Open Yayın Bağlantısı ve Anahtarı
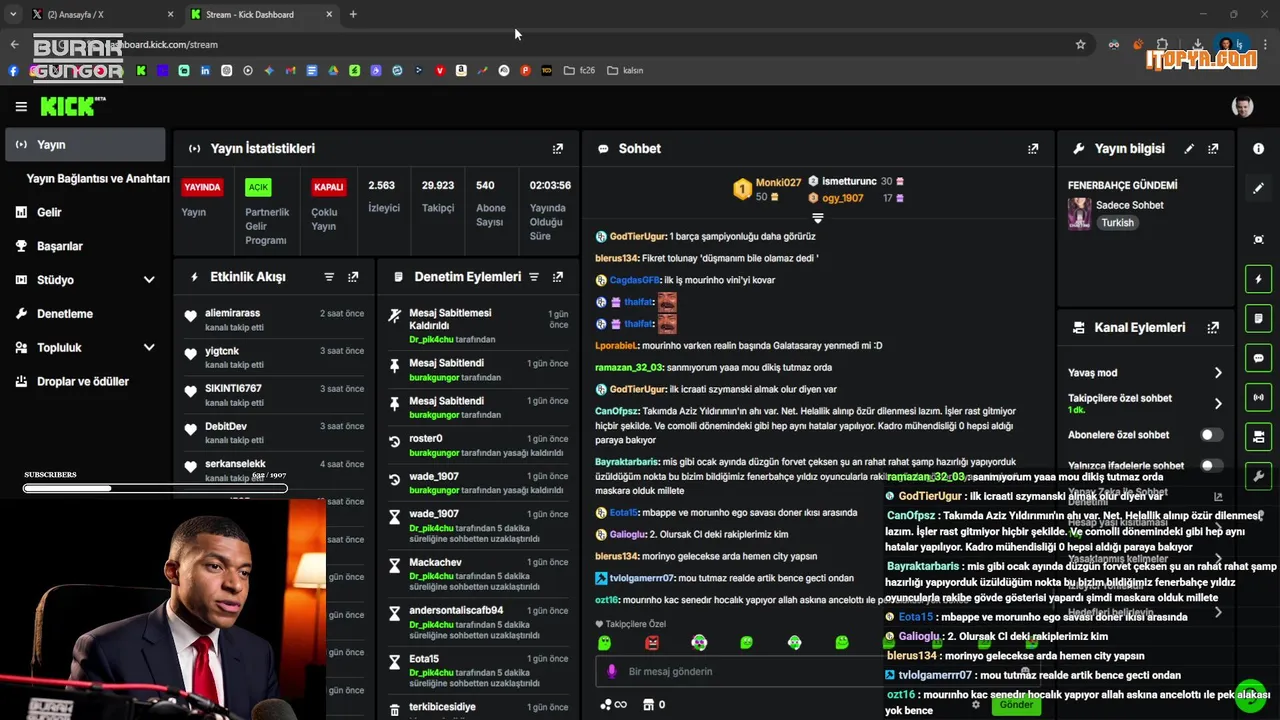This screenshot has height=720, width=1280. [x=98, y=179]
